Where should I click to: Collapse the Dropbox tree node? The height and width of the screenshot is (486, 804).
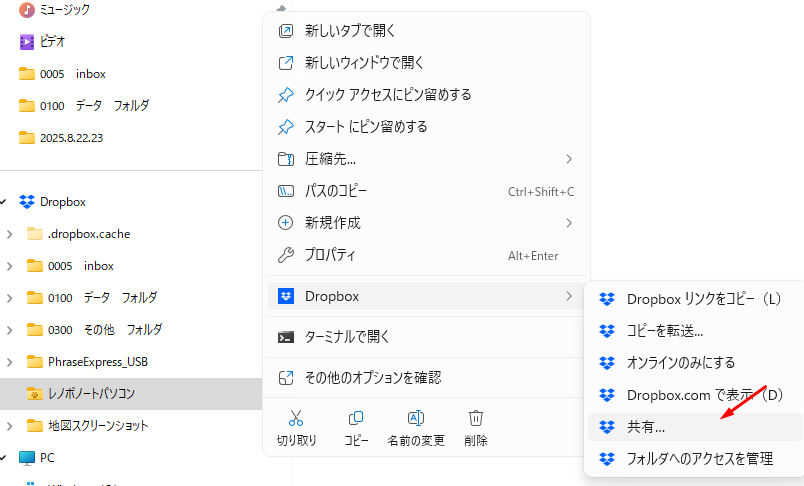(5, 202)
